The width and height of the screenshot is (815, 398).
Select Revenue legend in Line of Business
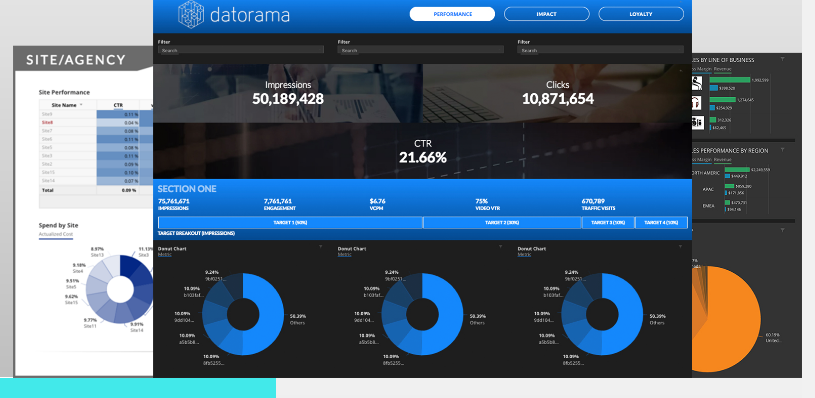coord(722,69)
